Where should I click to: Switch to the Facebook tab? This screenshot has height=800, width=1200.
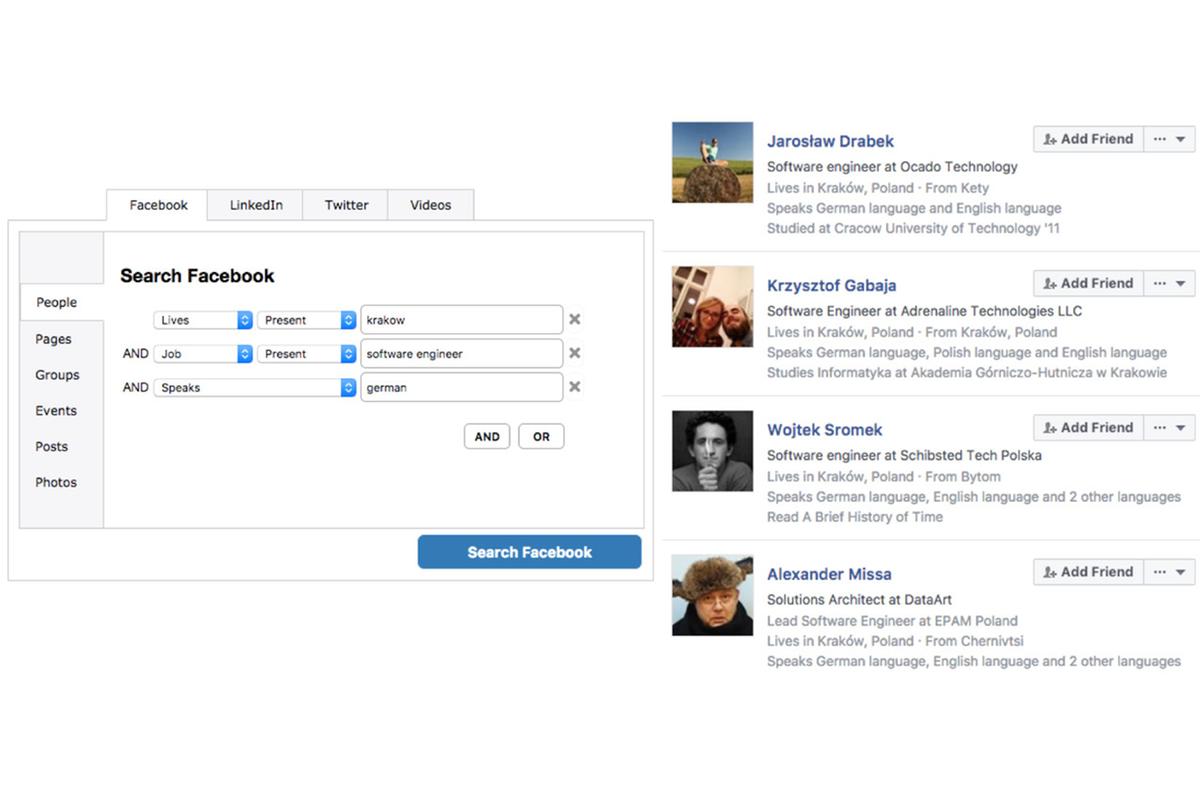pos(158,205)
